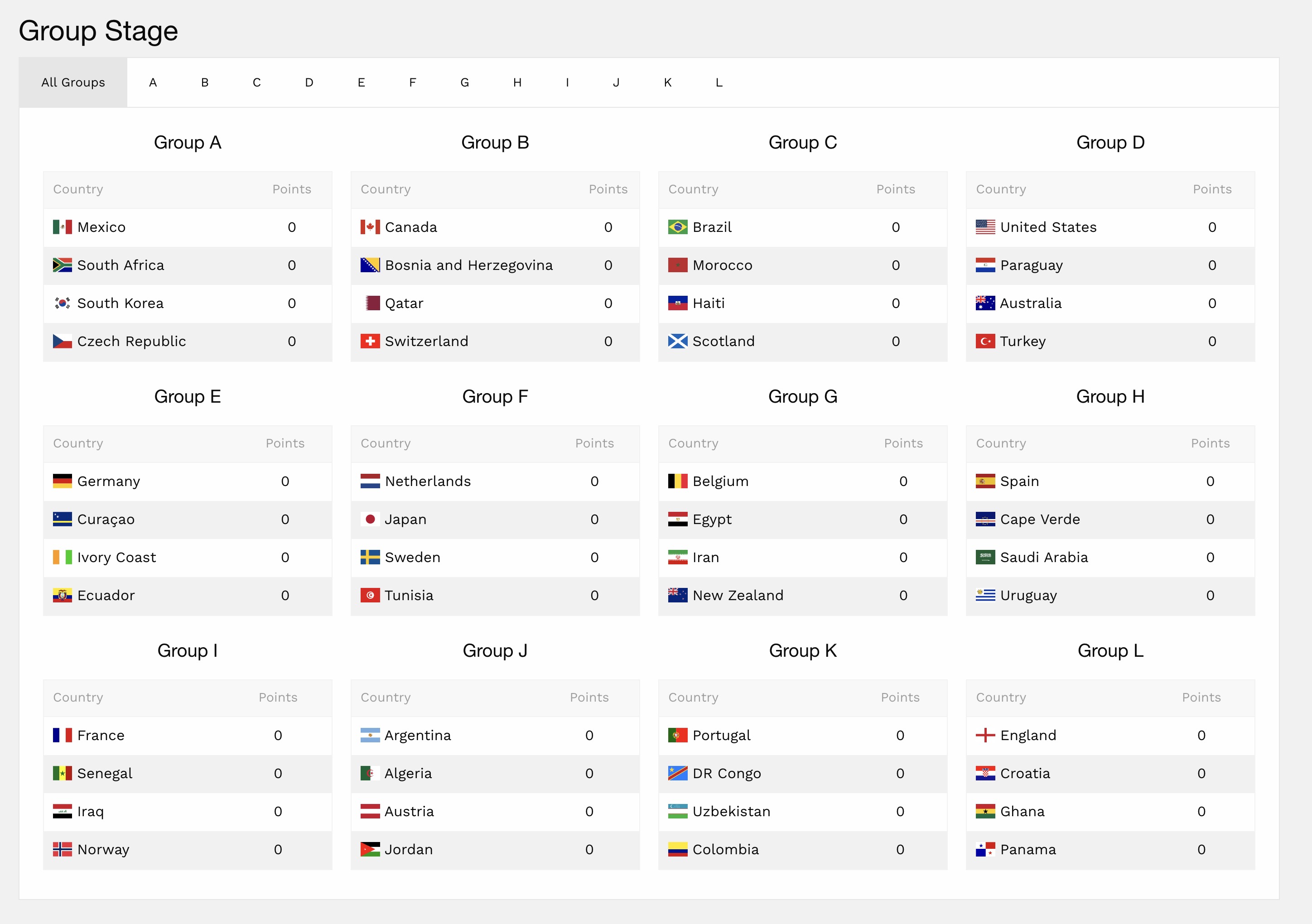
Task: Switch to the Group L tab
Action: pyautogui.click(x=719, y=82)
